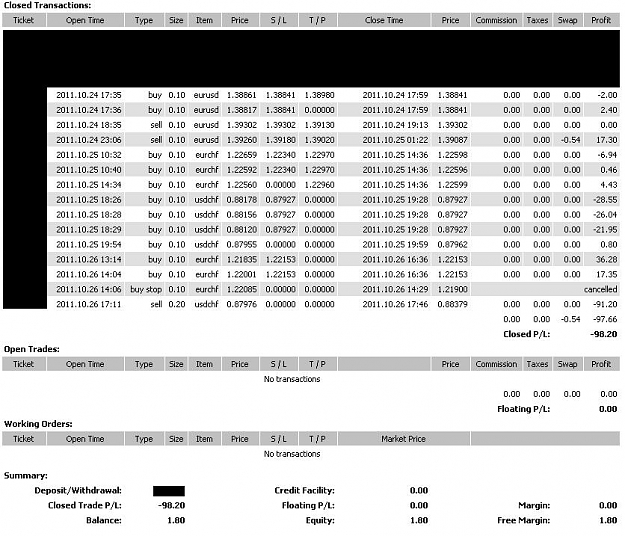The height and width of the screenshot is (536, 625).
Task: Select the open time 2011.10.24 23:06
Action: click(x=88, y=140)
